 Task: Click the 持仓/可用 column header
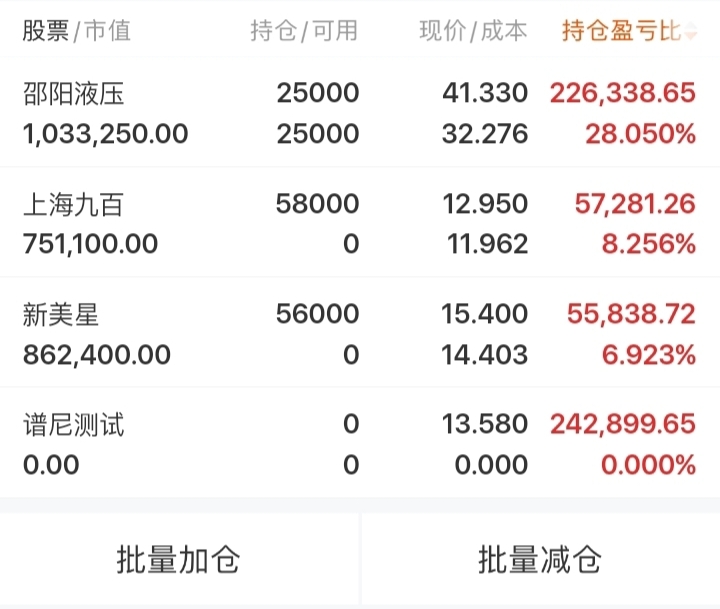(x=304, y=31)
